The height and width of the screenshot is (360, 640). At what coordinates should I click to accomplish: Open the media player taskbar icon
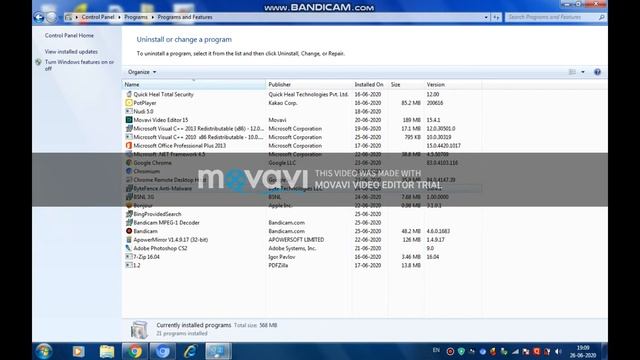click(78, 351)
